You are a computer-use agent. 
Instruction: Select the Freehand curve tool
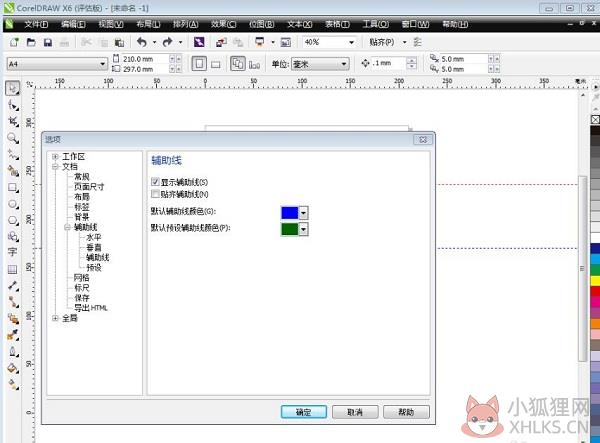(13, 155)
